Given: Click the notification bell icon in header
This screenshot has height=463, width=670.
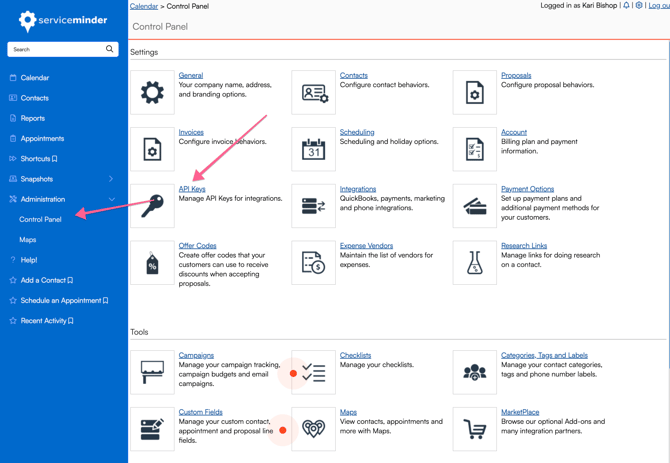Looking at the screenshot, I should tap(626, 5).
